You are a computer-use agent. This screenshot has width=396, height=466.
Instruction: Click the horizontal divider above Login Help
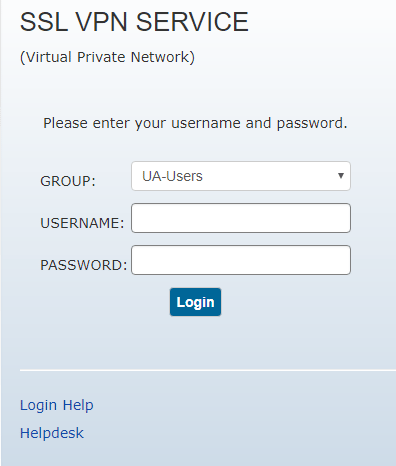tap(208, 370)
